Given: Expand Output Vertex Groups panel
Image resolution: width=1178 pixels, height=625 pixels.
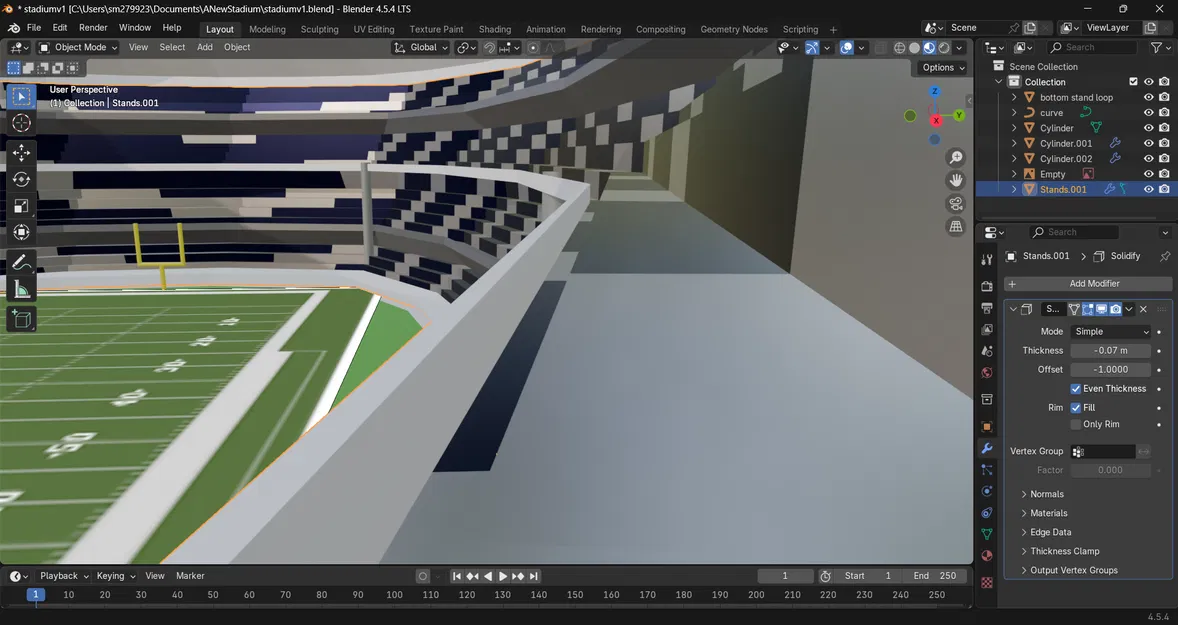Looking at the screenshot, I should pyautogui.click(x=1073, y=571).
